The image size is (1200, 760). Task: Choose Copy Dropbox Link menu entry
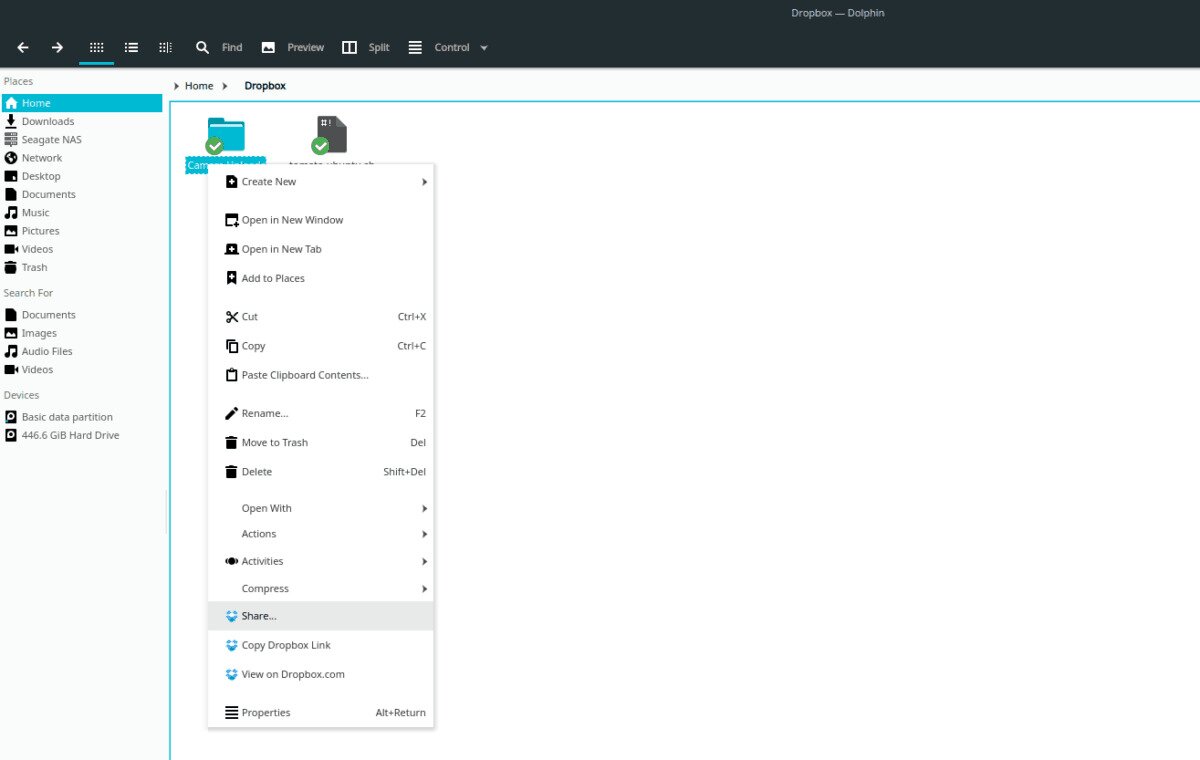tap(285, 645)
